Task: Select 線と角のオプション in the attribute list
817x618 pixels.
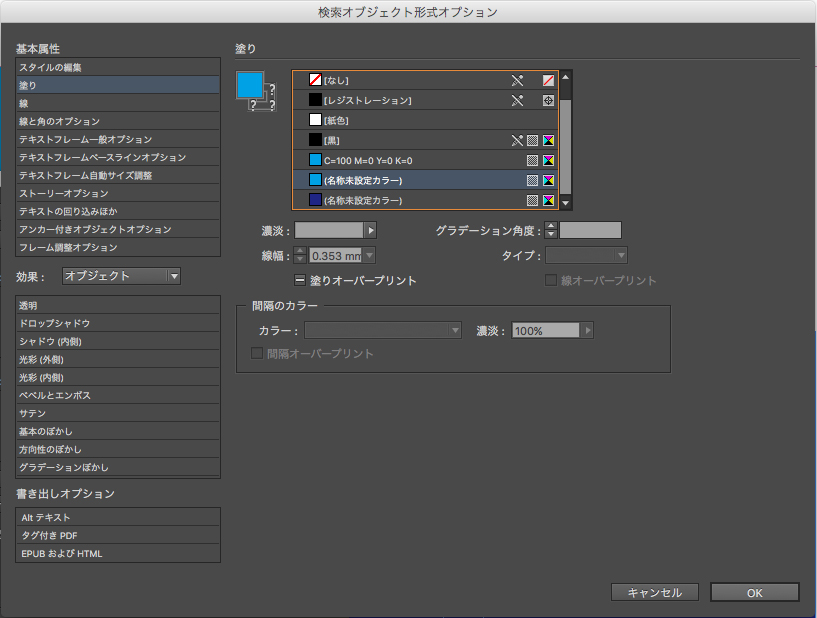Action: (x=117, y=122)
